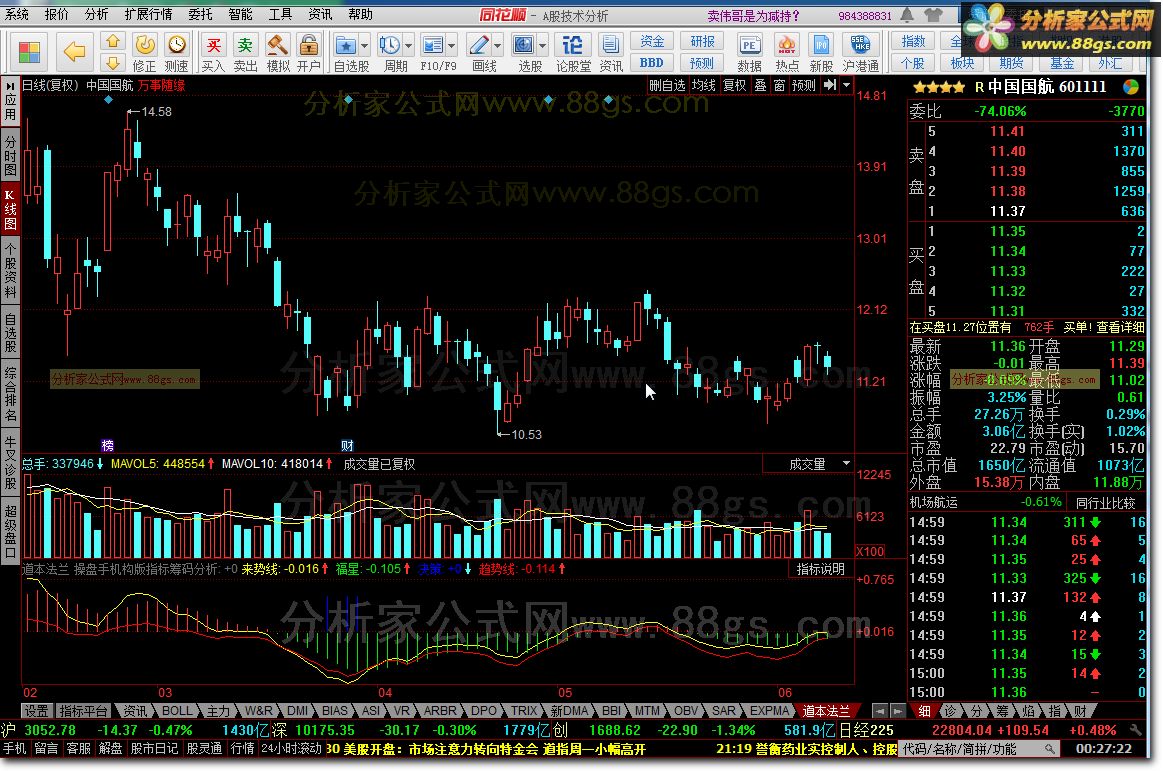The image size is (1163, 771).
Task: Click the up arrow page icon
Action: tap(113, 41)
